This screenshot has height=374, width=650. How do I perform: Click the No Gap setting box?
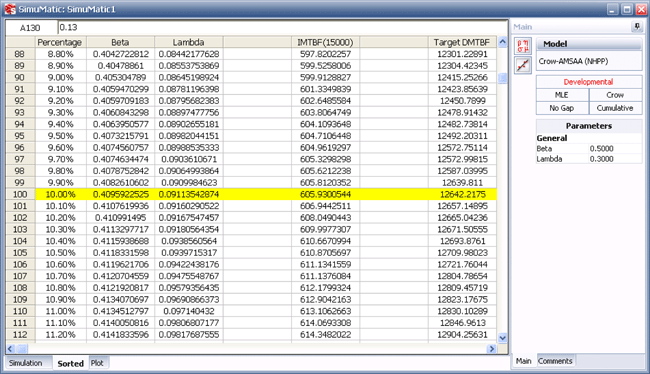[x=562, y=108]
